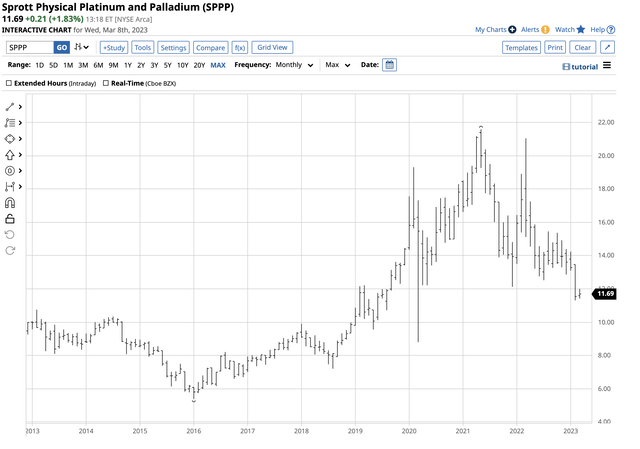Select the polygon shape tool icon
Screen dimensions: 640x449
click(10, 139)
